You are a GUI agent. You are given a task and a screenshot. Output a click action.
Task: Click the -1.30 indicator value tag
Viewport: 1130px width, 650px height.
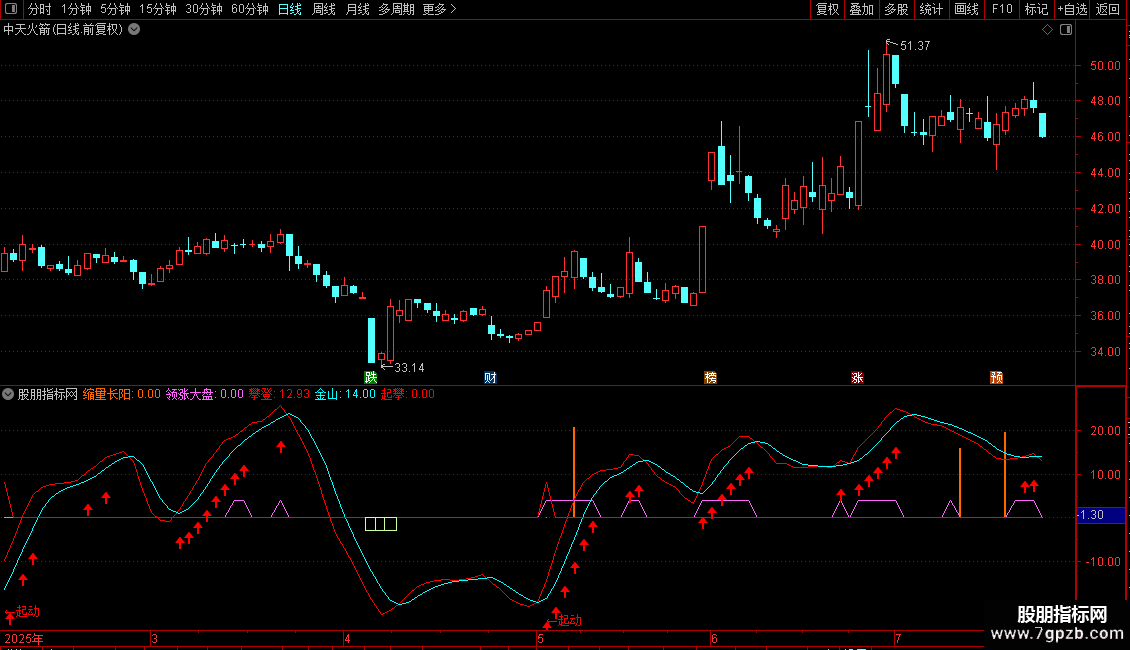click(x=1100, y=515)
